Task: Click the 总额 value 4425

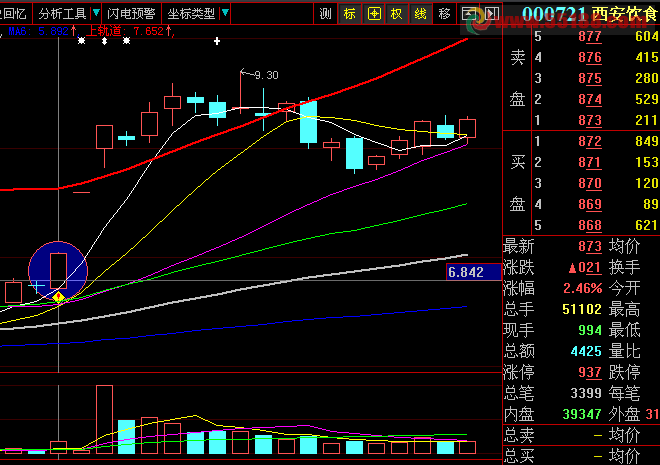Action: pyautogui.click(x=586, y=351)
